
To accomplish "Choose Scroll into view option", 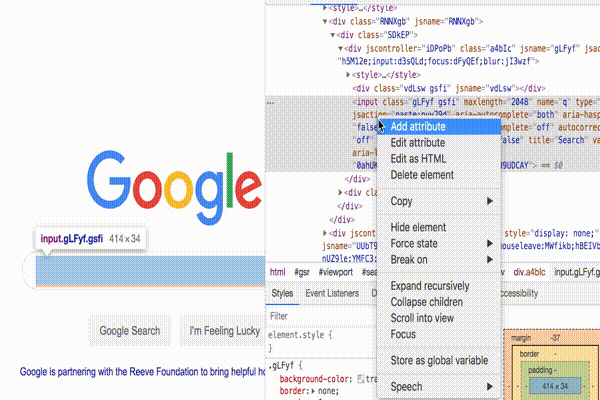I will coord(439,318).
